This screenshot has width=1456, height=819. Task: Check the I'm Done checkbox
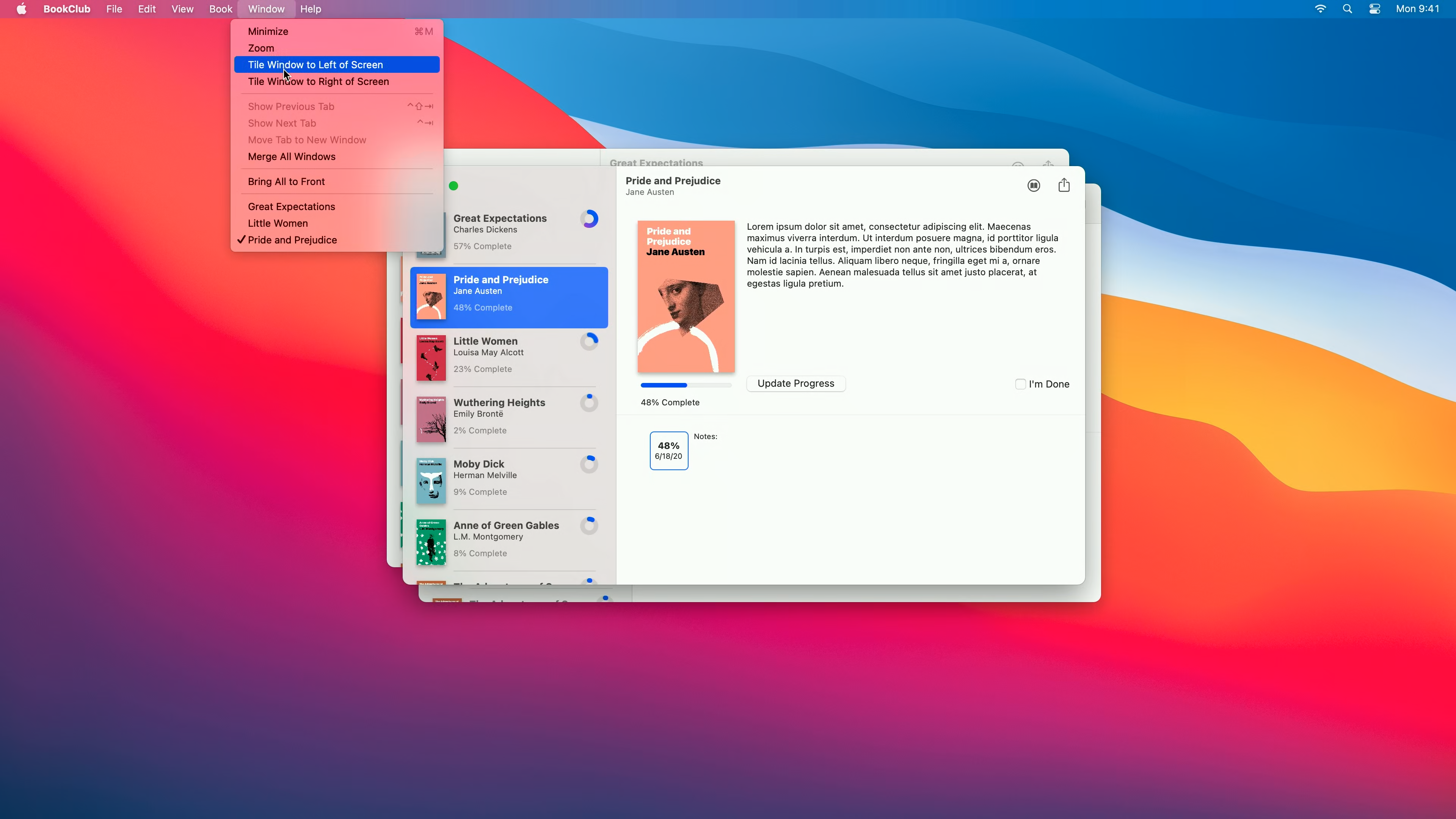tap(1020, 384)
